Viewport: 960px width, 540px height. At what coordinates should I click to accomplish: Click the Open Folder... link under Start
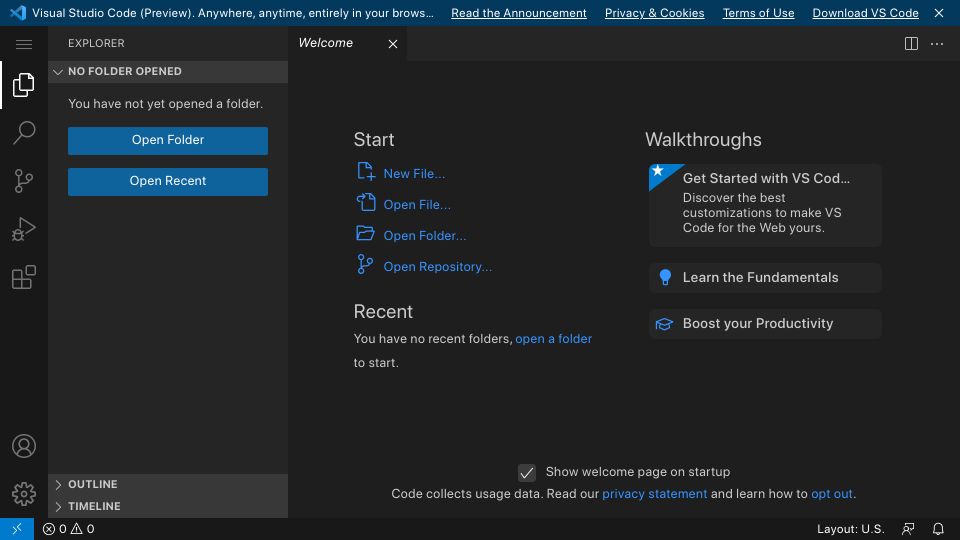tap(424, 236)
